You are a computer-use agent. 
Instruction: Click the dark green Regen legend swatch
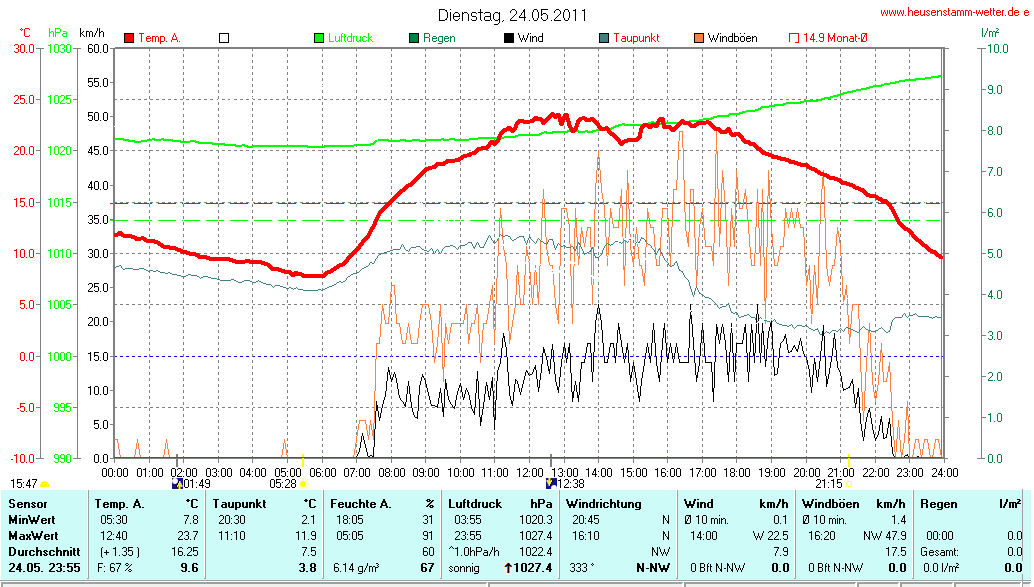(414, 38)
